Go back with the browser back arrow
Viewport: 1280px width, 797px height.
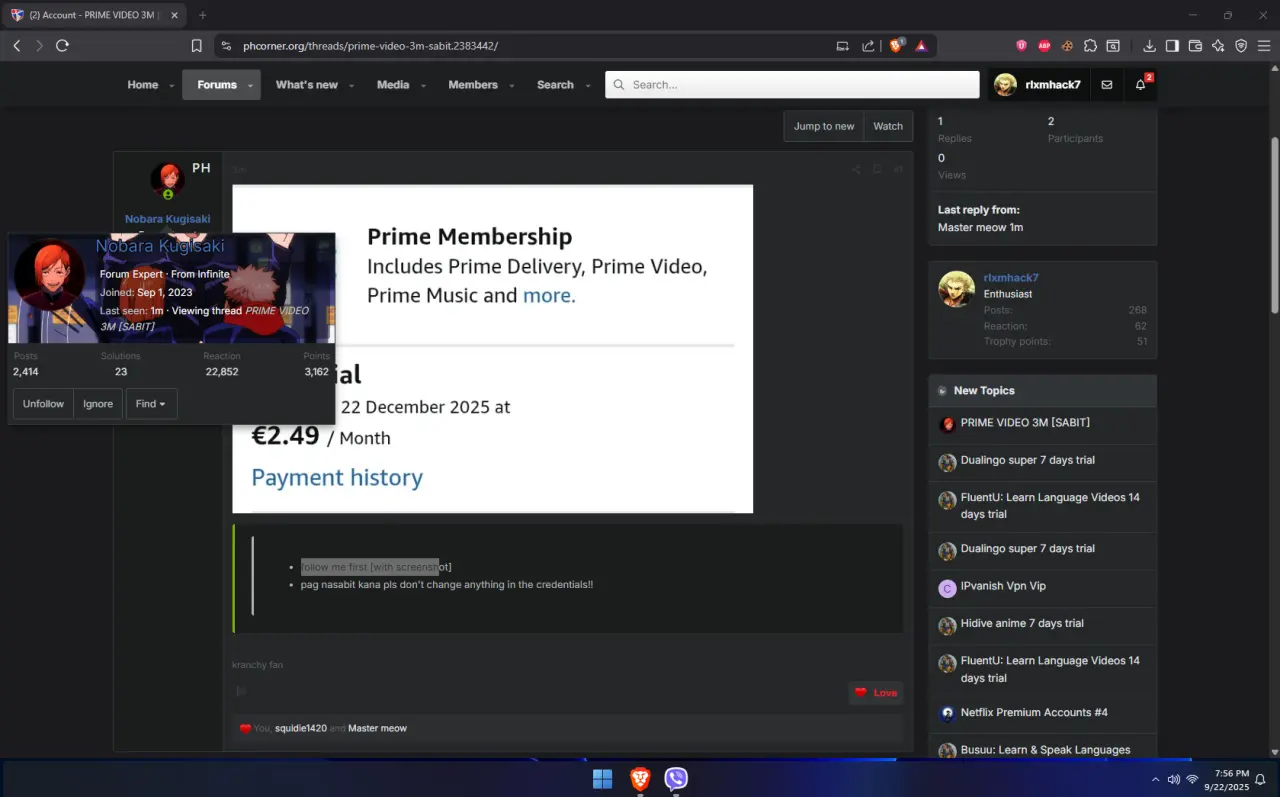point(16,46)
